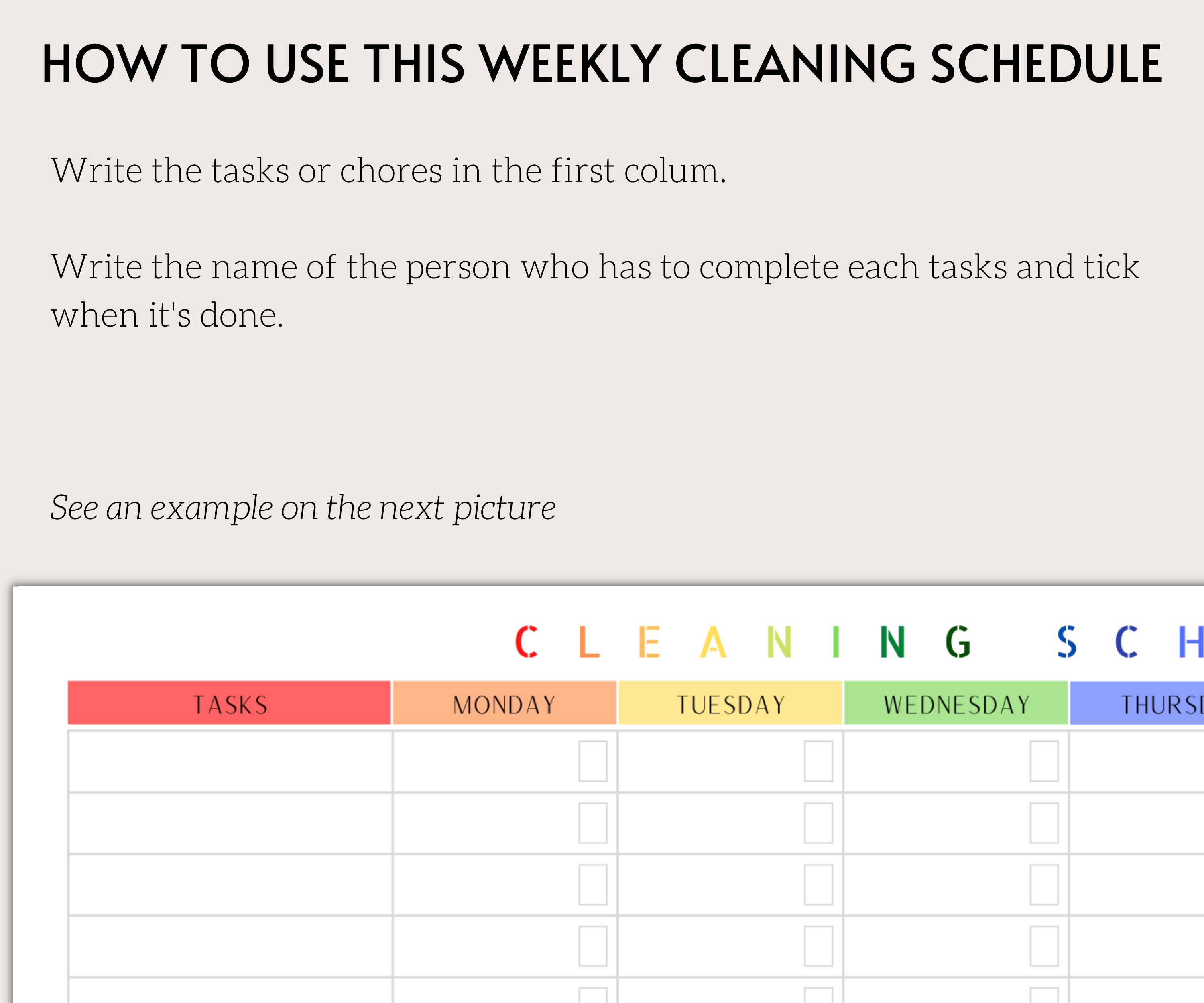Check the second row Monday checkbox

593,823
